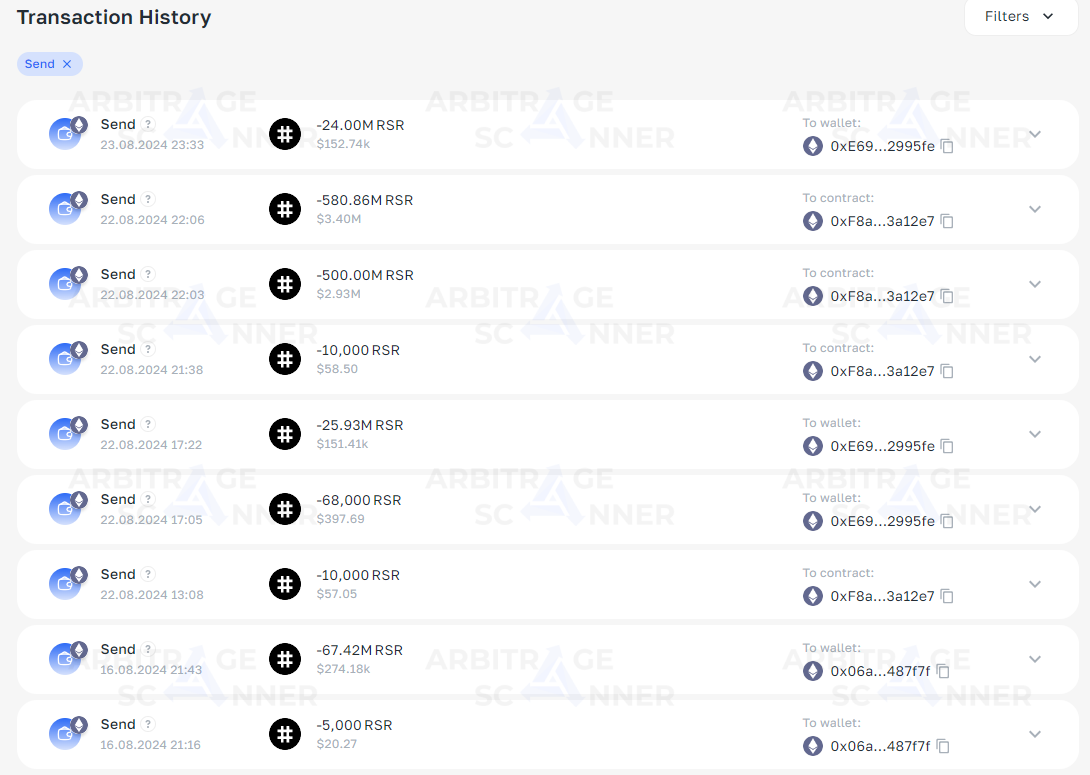Click the $2.93M value text
This screenshot has width=1090, height=775.
(339, 294)
